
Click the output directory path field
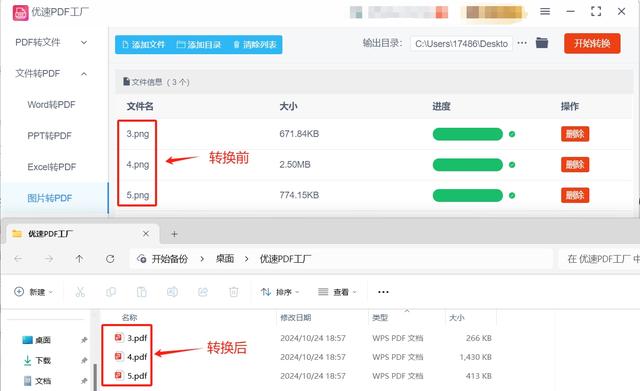click(x=461, y=44)
